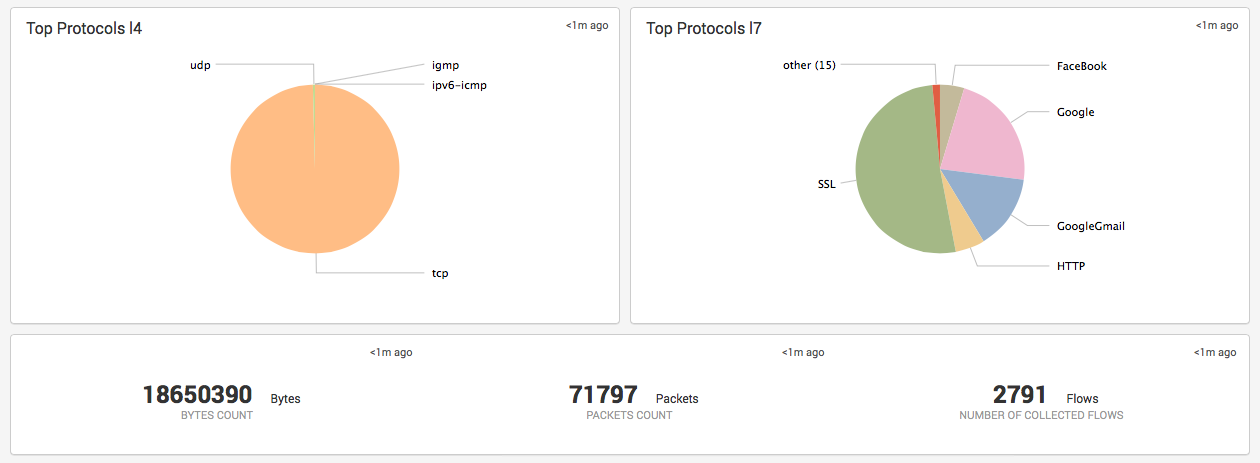Click the GoogleGmail legend label
This screenshot has width=1260, height=463.
point(1091,226)
